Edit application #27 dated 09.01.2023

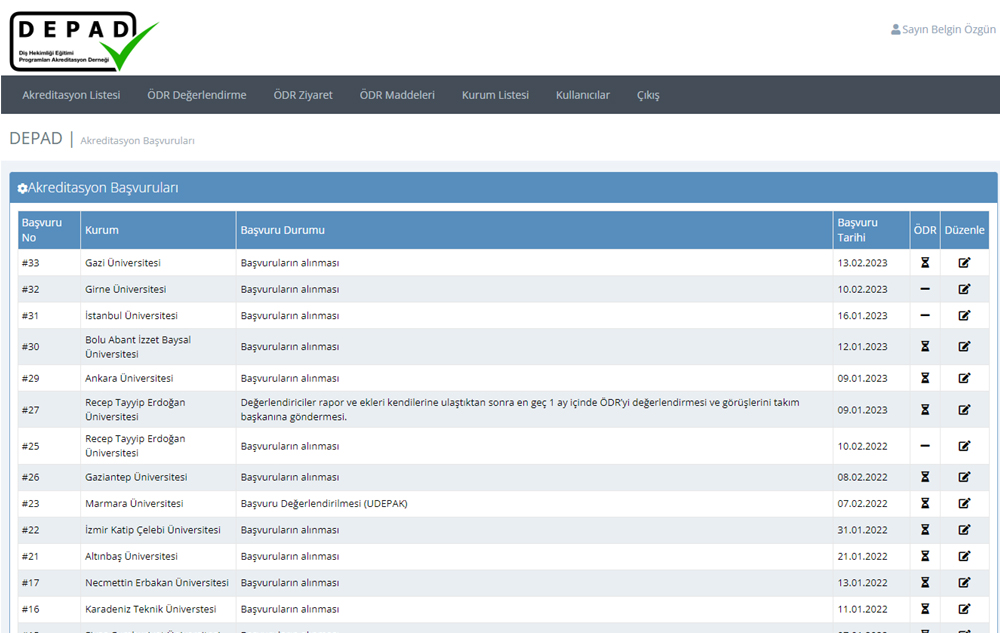(964, 410)
